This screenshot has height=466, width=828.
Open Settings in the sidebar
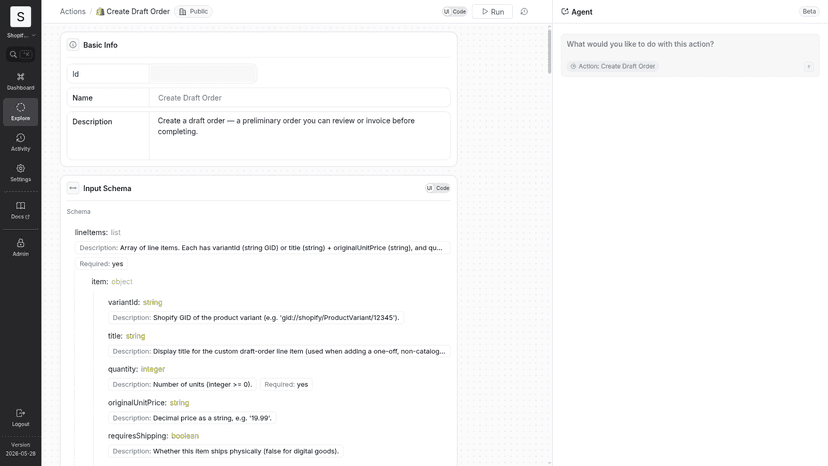click(x=21, y=173)
